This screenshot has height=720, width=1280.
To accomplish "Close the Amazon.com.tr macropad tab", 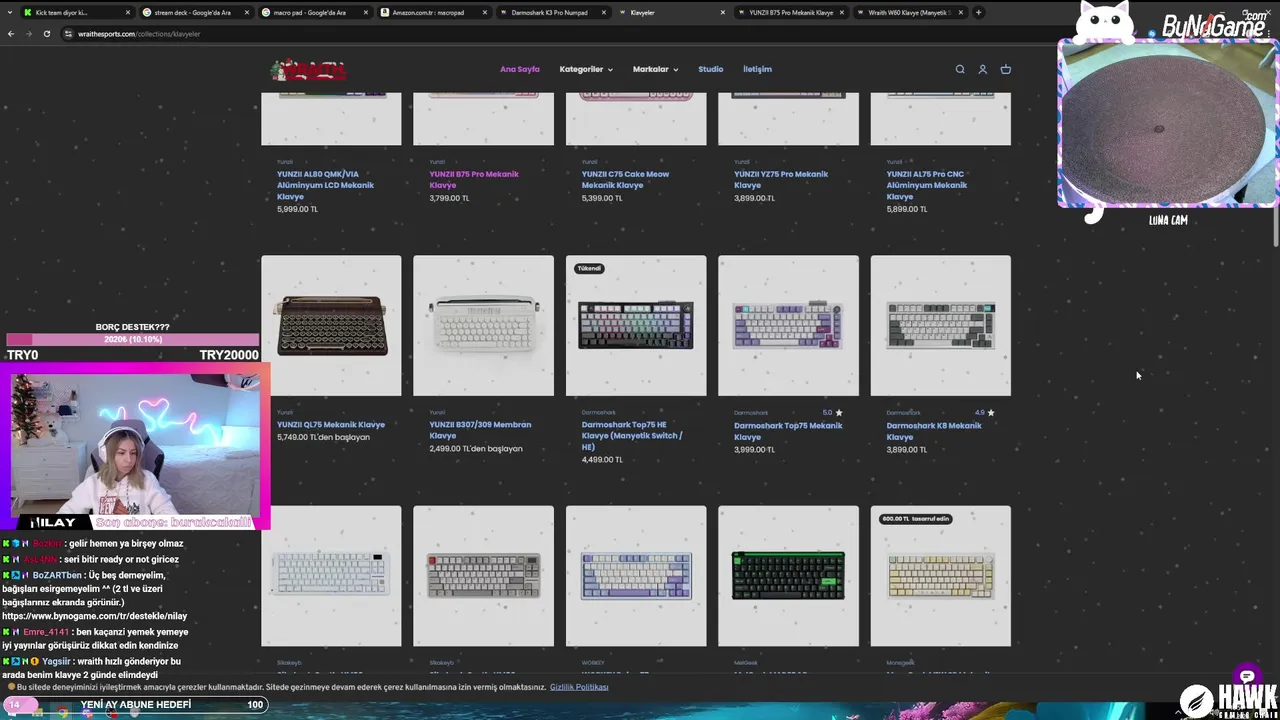I will [x=485, y=13].
